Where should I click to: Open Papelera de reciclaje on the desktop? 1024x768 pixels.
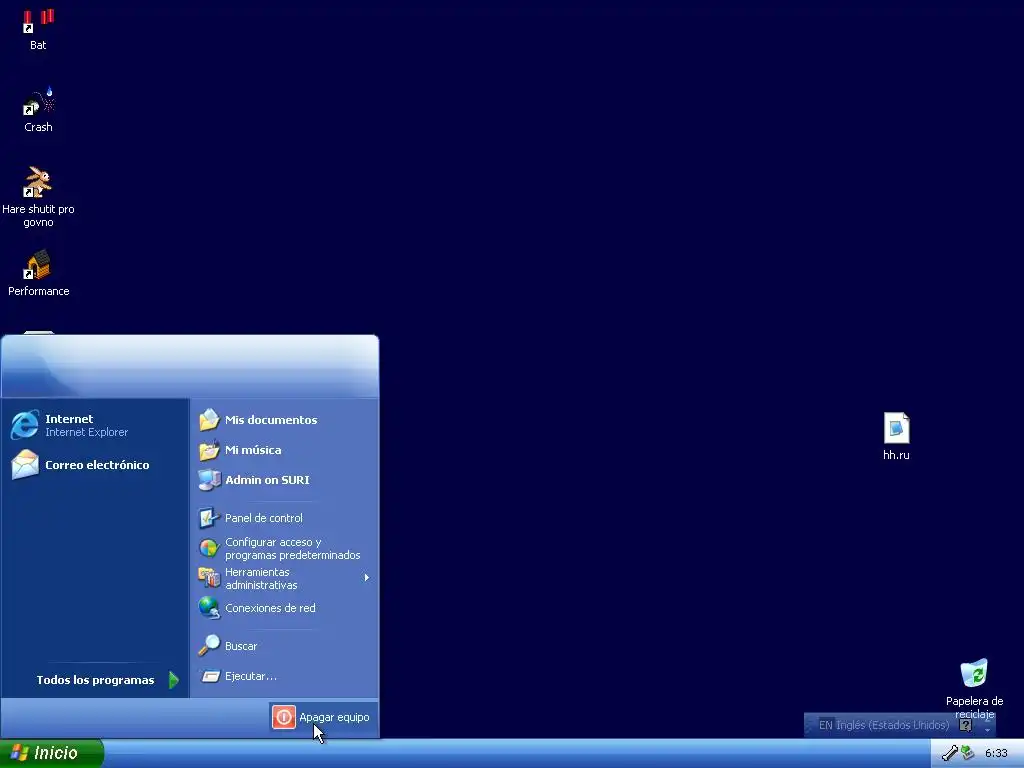[x=974, y=688]
